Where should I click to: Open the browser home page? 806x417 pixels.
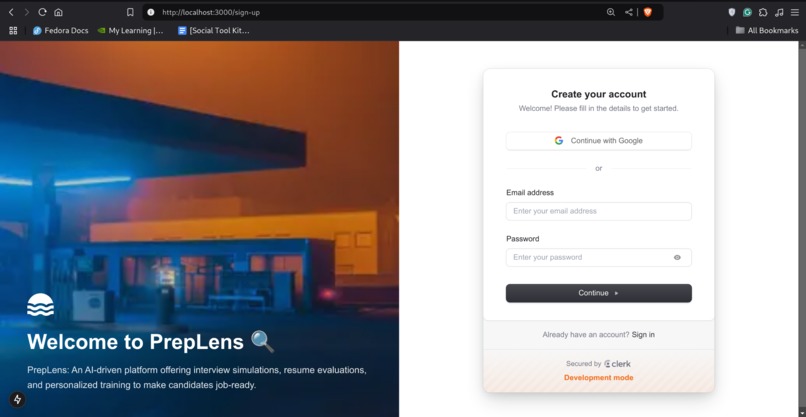tap(58, 12)
